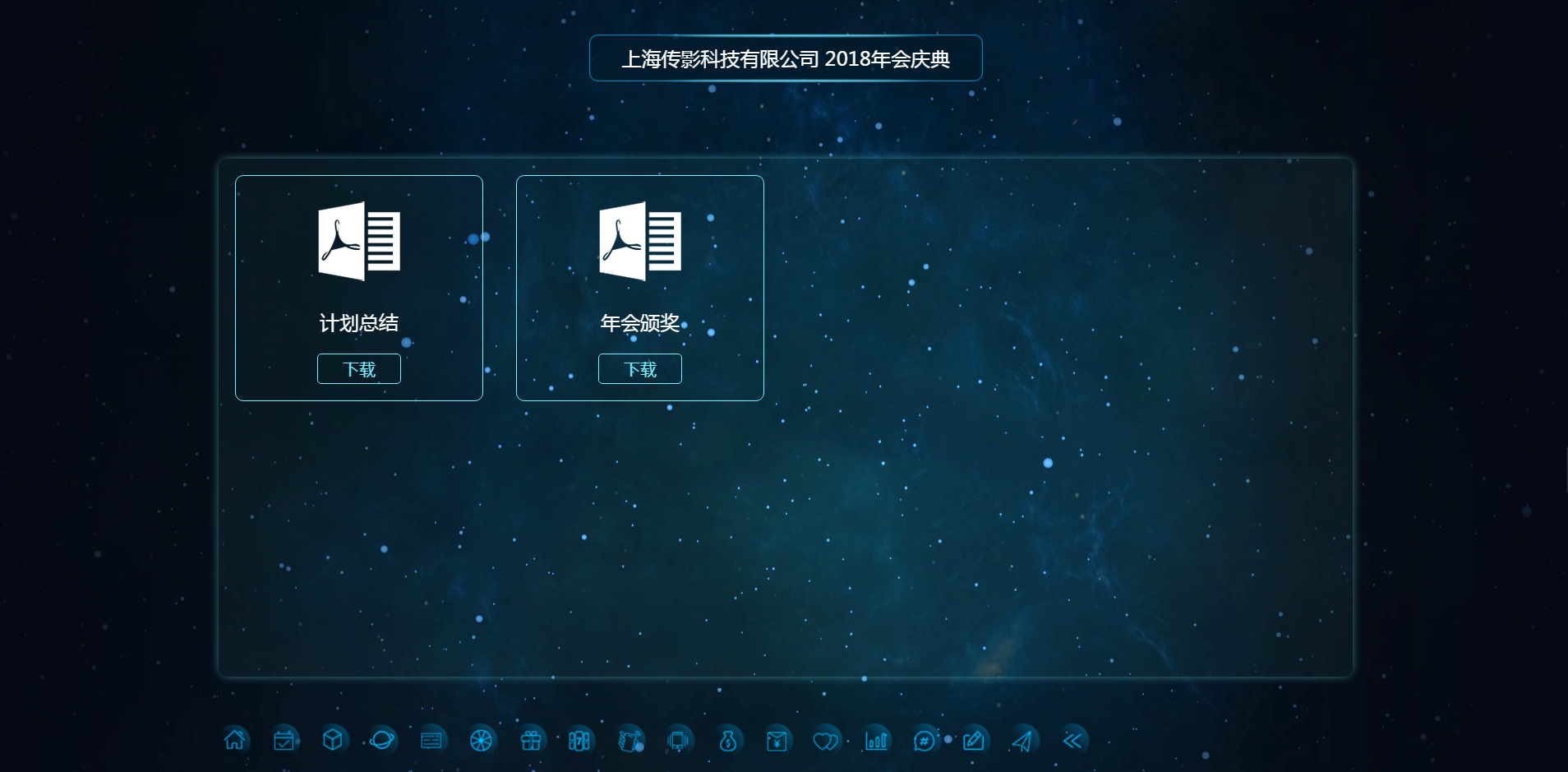Click the money bag icon
Screen dimensions: 1568x772
click(x=727, y=741)
